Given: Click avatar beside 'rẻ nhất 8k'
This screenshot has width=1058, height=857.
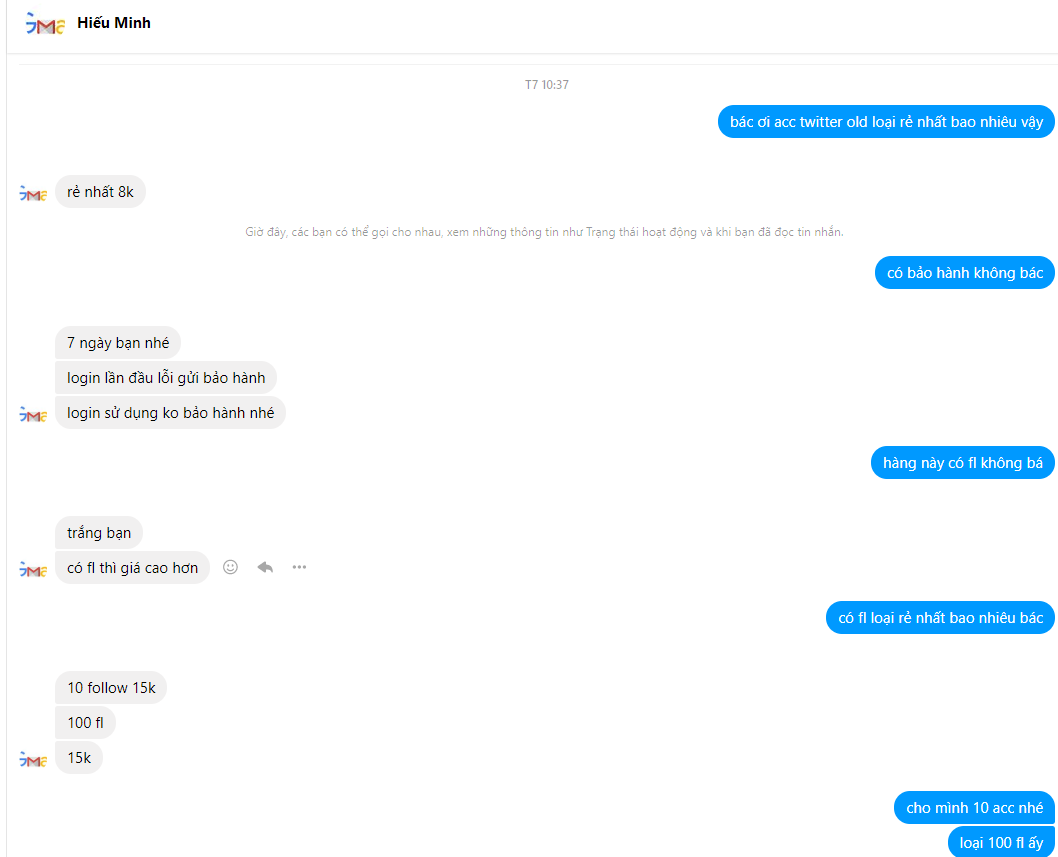Looking at the screenshot, I should point(33,194).
